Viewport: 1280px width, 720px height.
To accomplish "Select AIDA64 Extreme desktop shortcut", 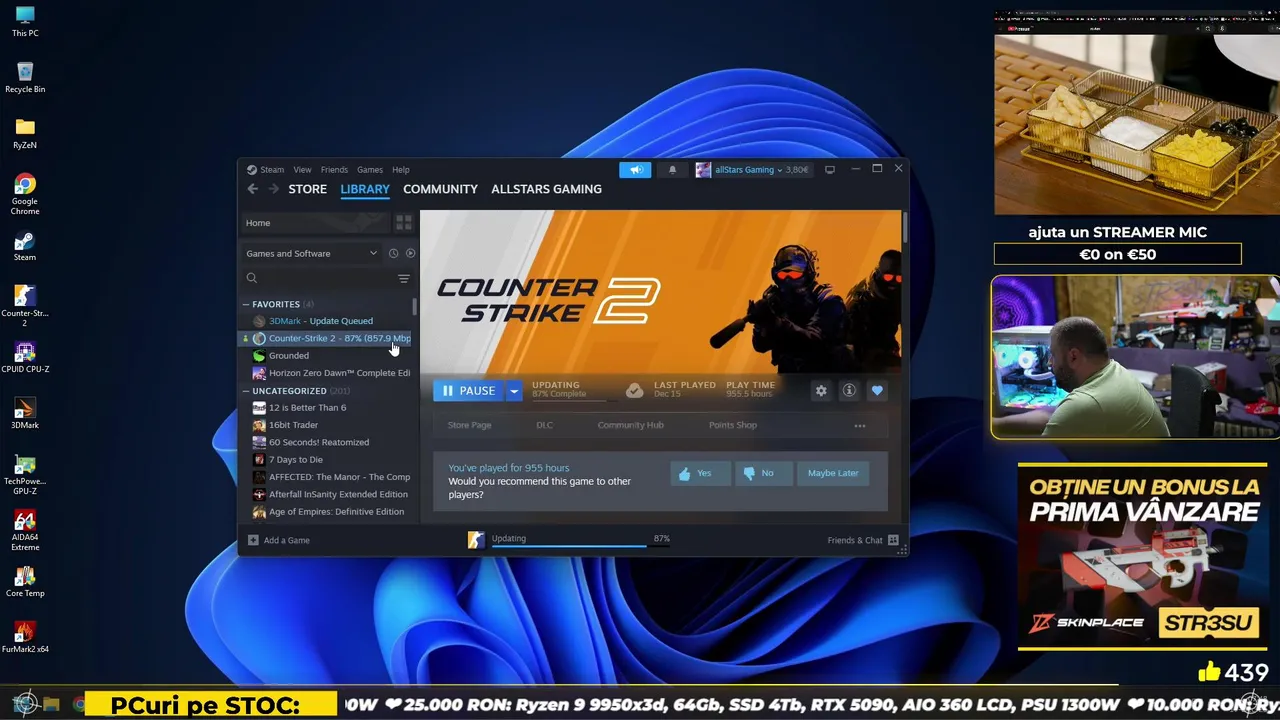I will tap(25, 530).
